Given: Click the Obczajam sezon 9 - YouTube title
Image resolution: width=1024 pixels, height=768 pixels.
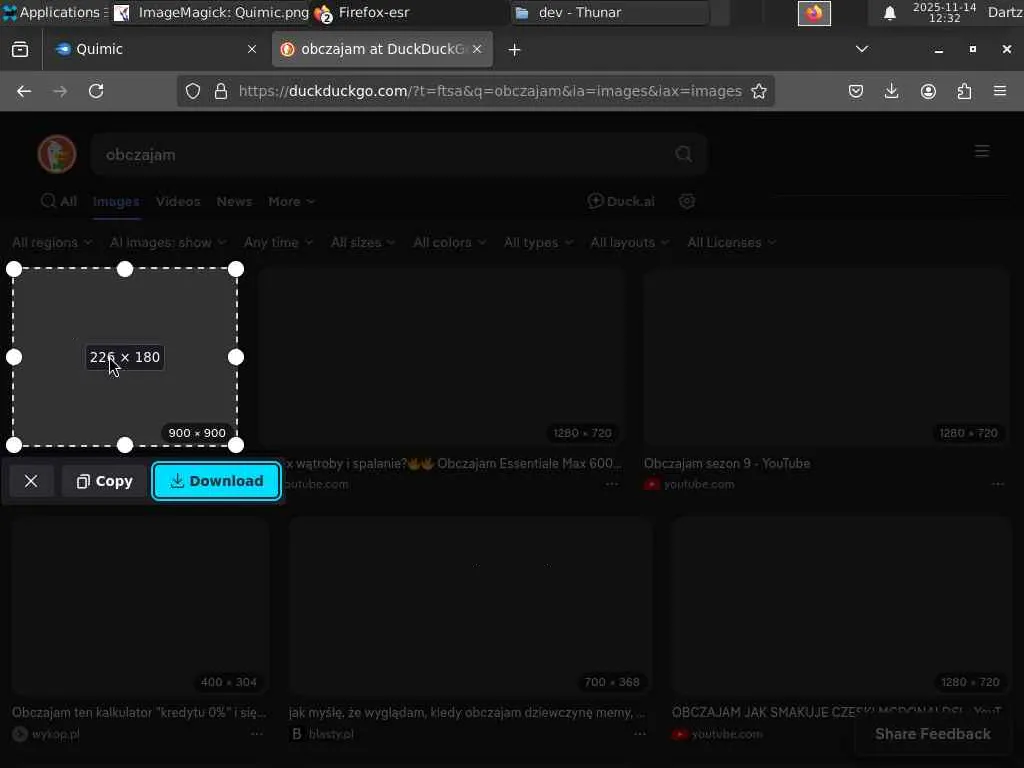Looking at the screenshot, I should click(727, 464).
